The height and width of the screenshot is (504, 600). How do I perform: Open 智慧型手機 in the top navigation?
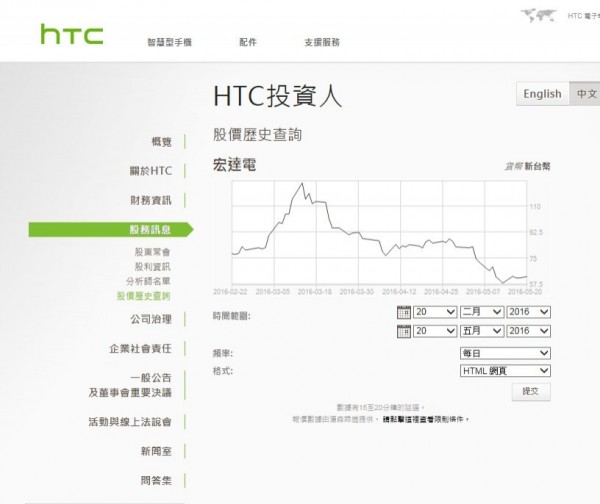[x=170, y=42]
